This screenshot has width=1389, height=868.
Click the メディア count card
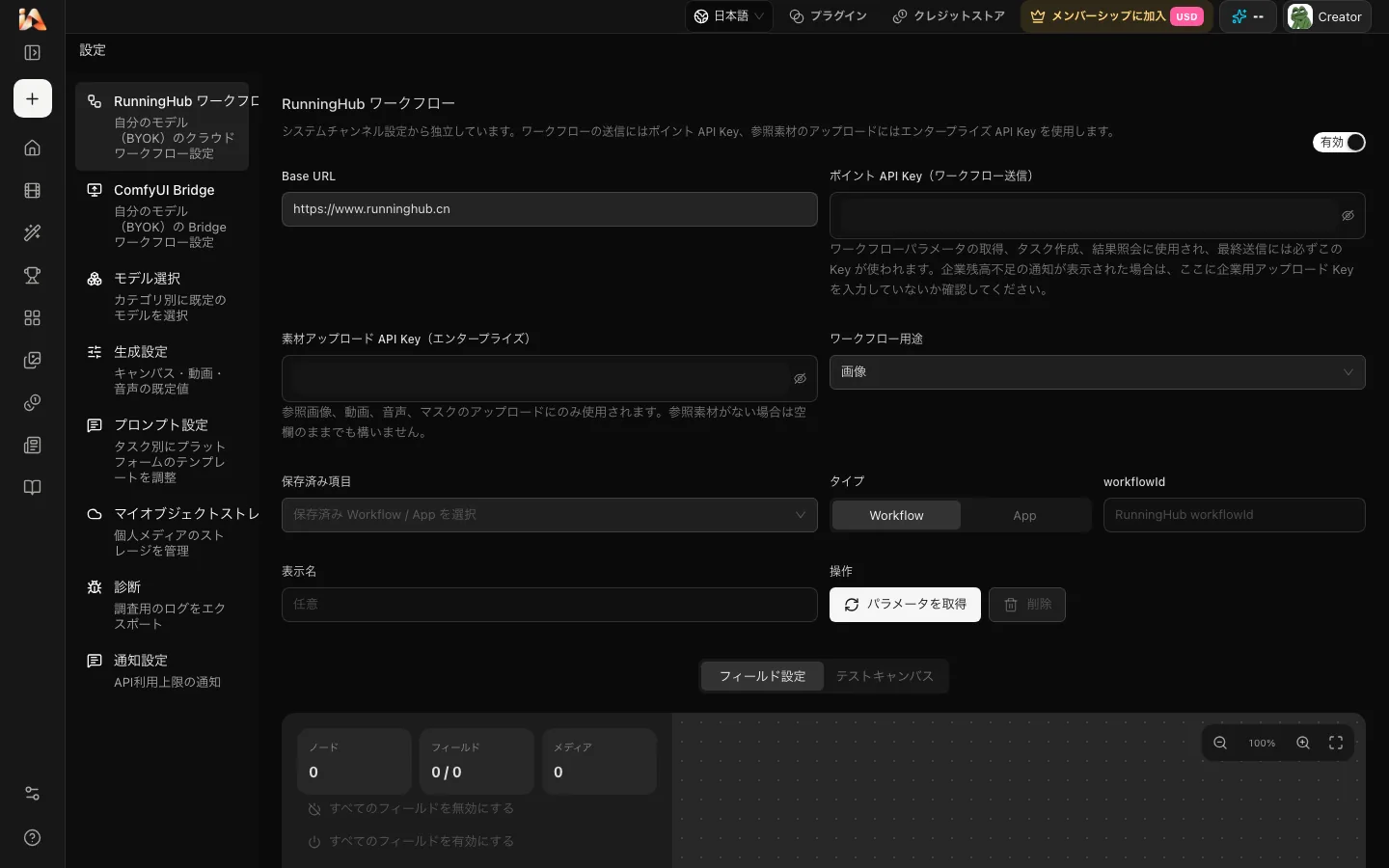(x=599, y=762)
